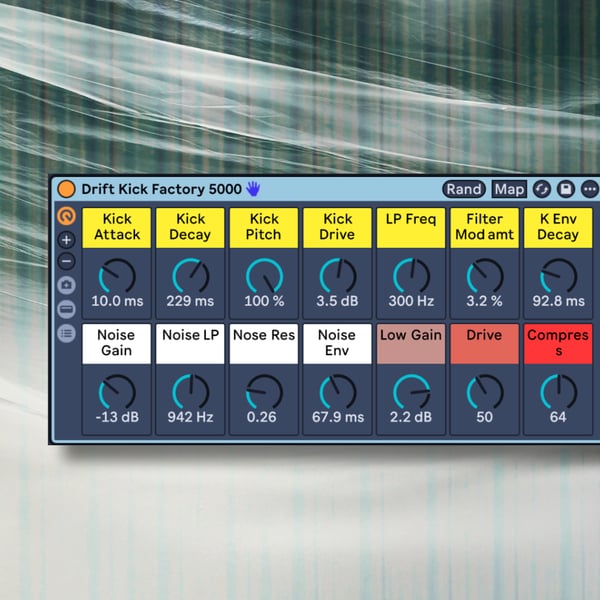Viewport: 600px width, 600px height.
Task: Toggle the rack's orange device activator
Action: (66, 189)
